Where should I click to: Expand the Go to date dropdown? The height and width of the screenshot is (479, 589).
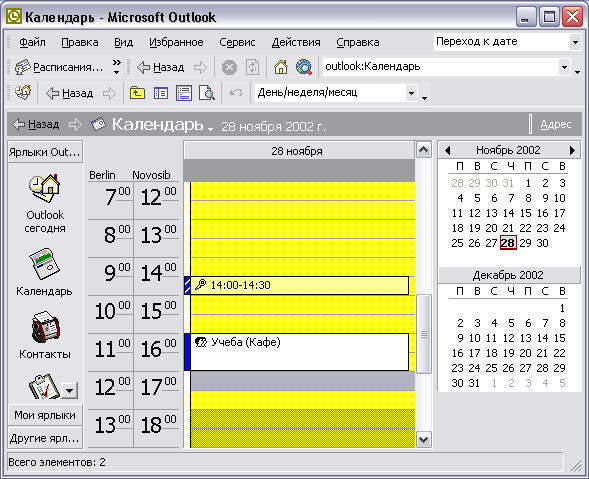click(x=575, y=42)
